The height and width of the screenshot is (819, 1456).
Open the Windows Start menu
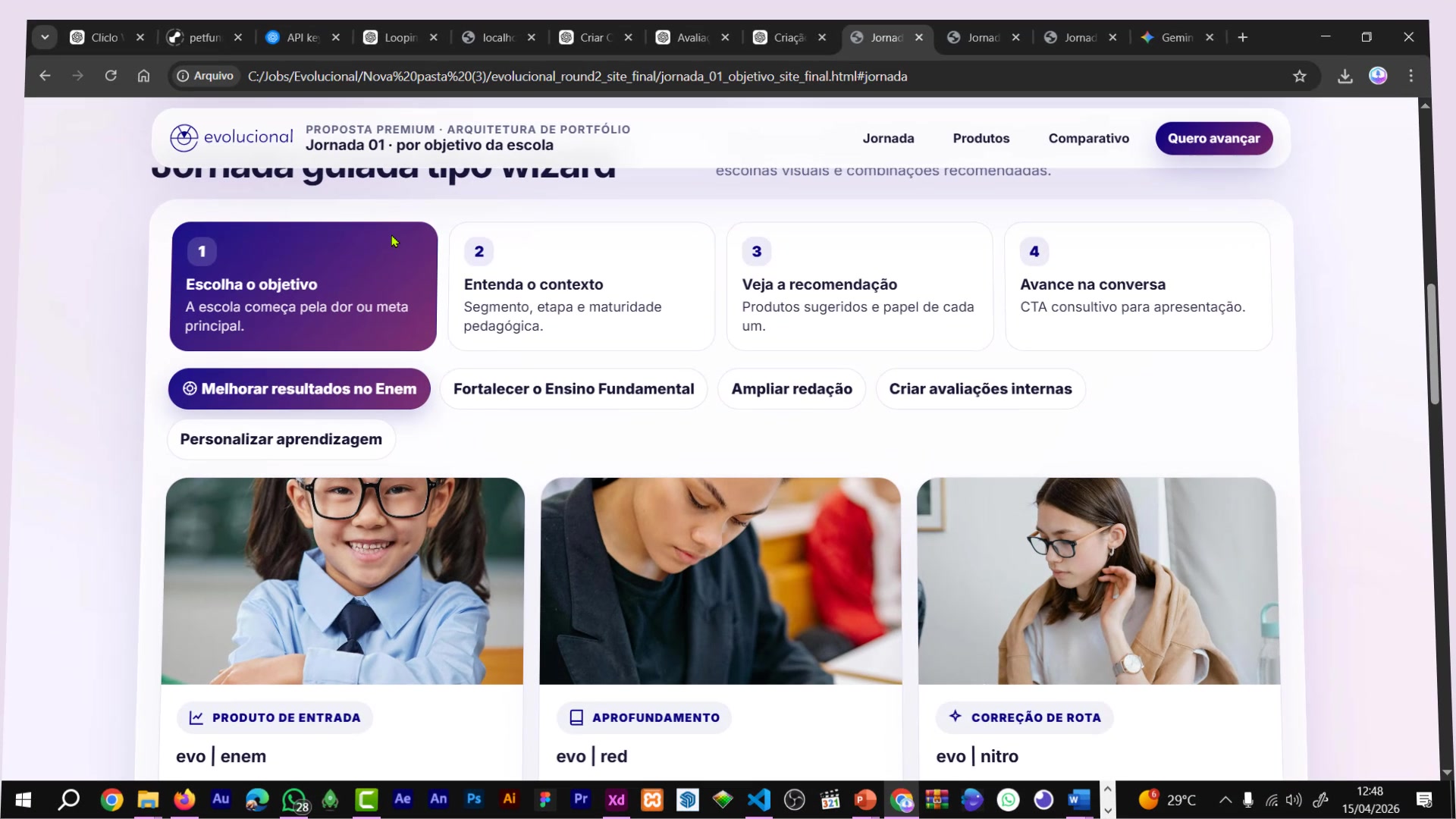[x=23, y=799]
